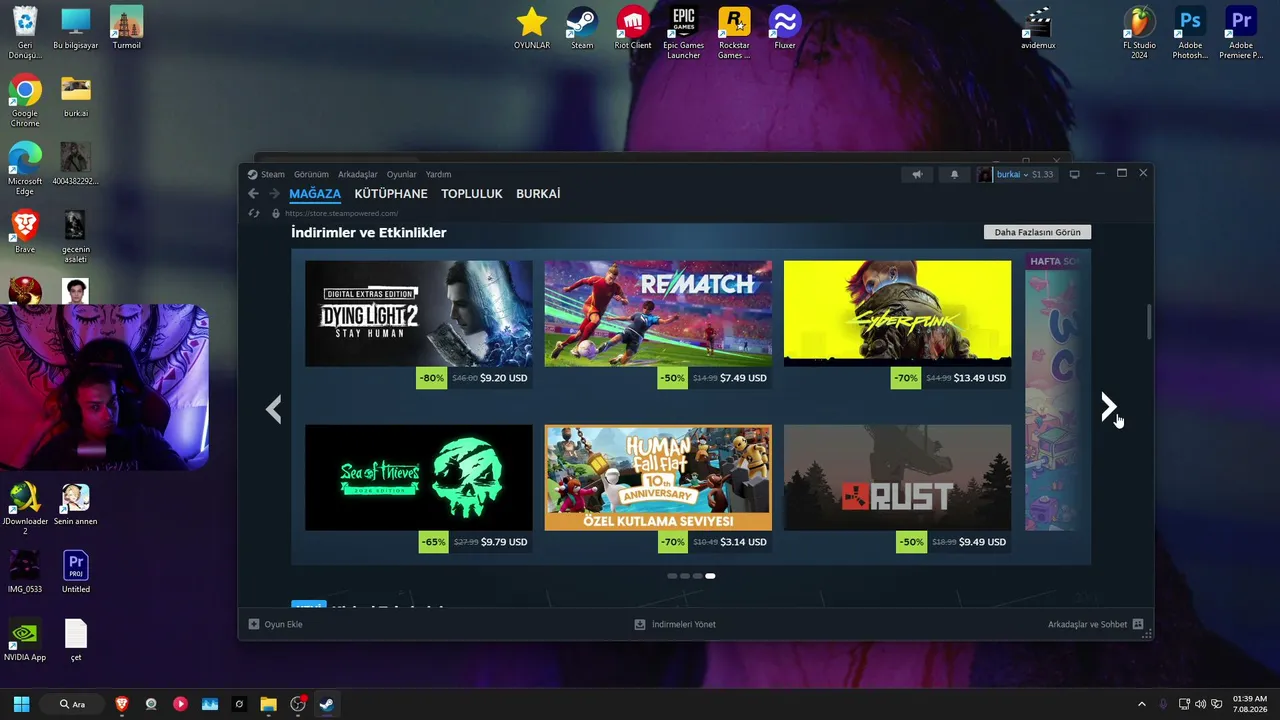Launch avidemux from the desktop
This screenshot has width=1280, height=720.
pyautogui.click(x=1038, y=28)
